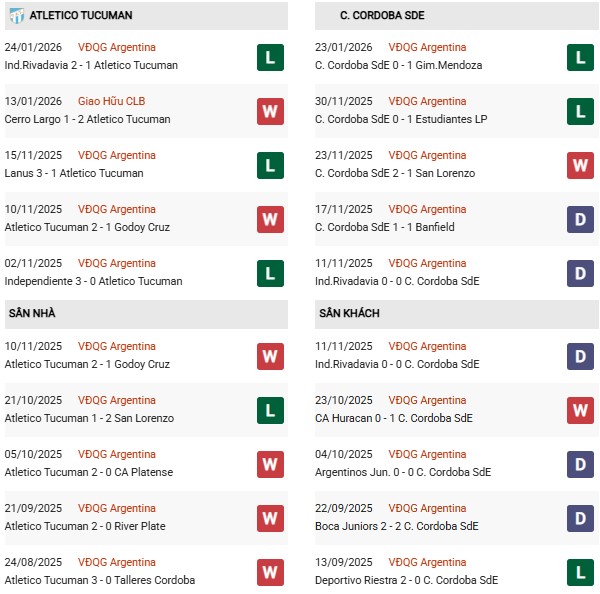
Task: Click the Atletico Tucuman team crest icon
Action: coord(17,15)
